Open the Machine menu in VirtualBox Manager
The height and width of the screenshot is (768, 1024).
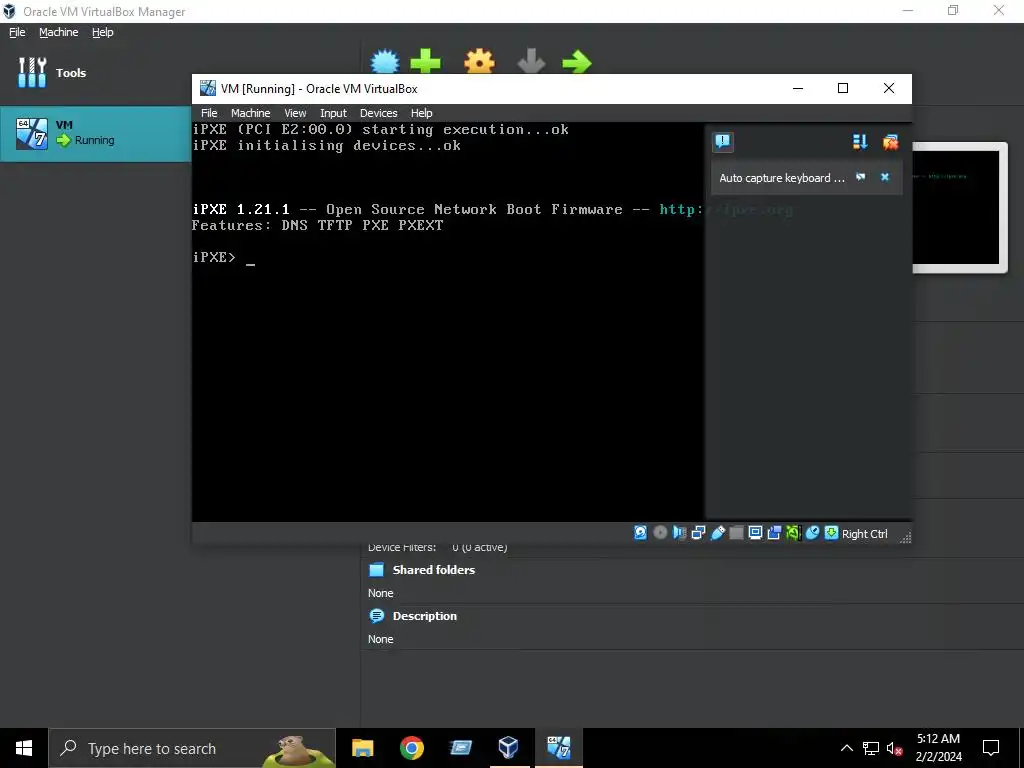point(59,32)
